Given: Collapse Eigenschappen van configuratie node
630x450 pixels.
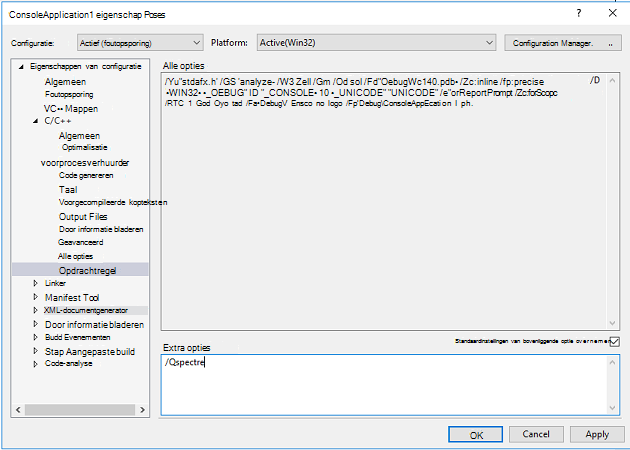Looking at the screenshot, I should 21,67.
